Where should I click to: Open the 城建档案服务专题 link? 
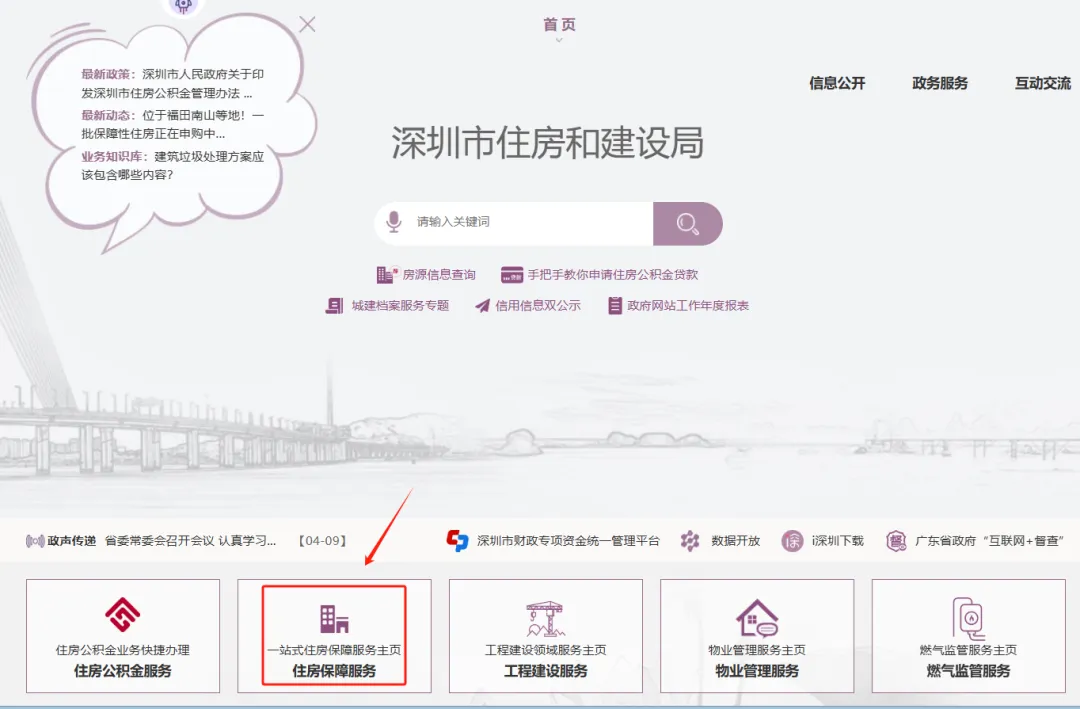coord(400,306)
